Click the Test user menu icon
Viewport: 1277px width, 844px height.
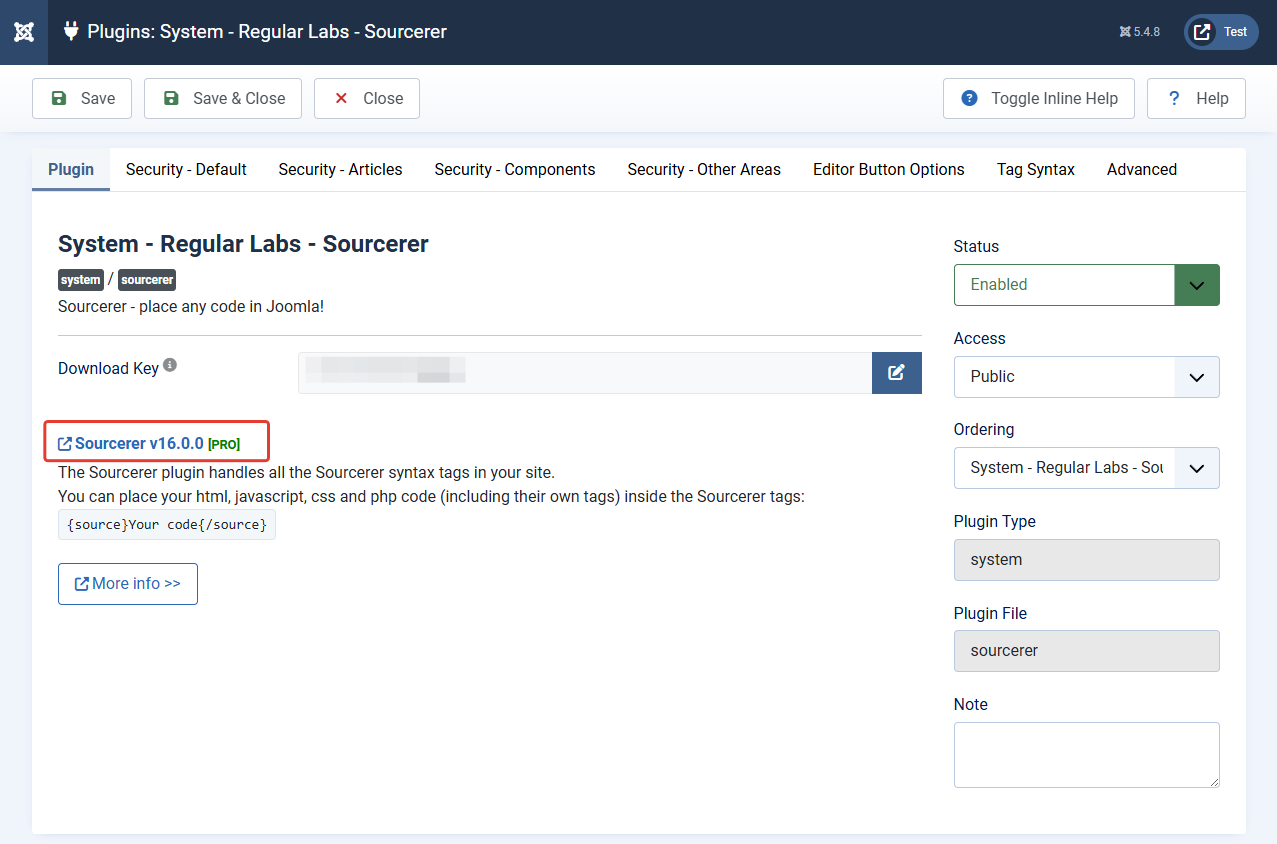click(1203, 32)
